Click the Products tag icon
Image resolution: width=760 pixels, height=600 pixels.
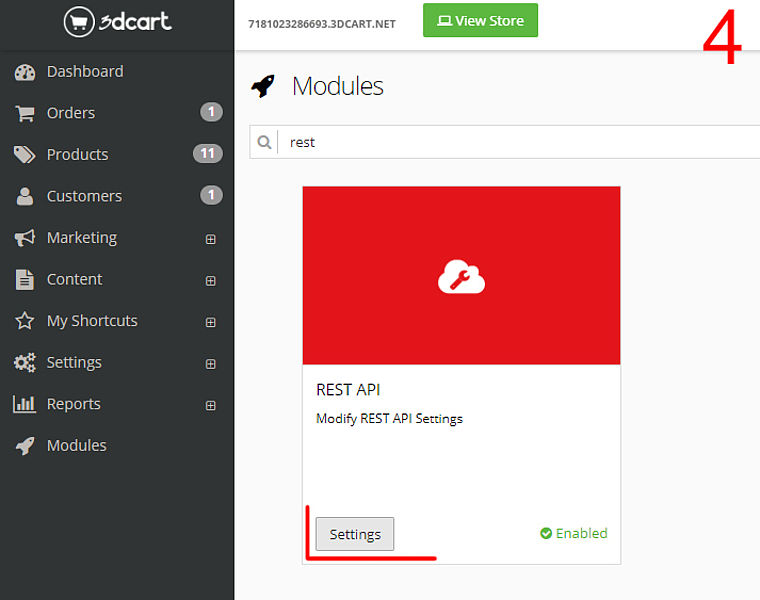click(x=25, y=155)
